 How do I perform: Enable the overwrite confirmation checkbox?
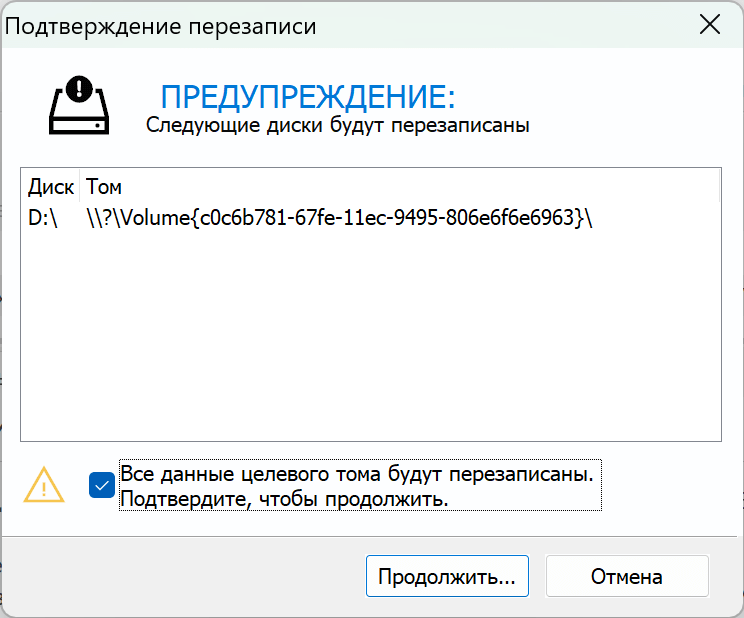[x=101, y=485]
